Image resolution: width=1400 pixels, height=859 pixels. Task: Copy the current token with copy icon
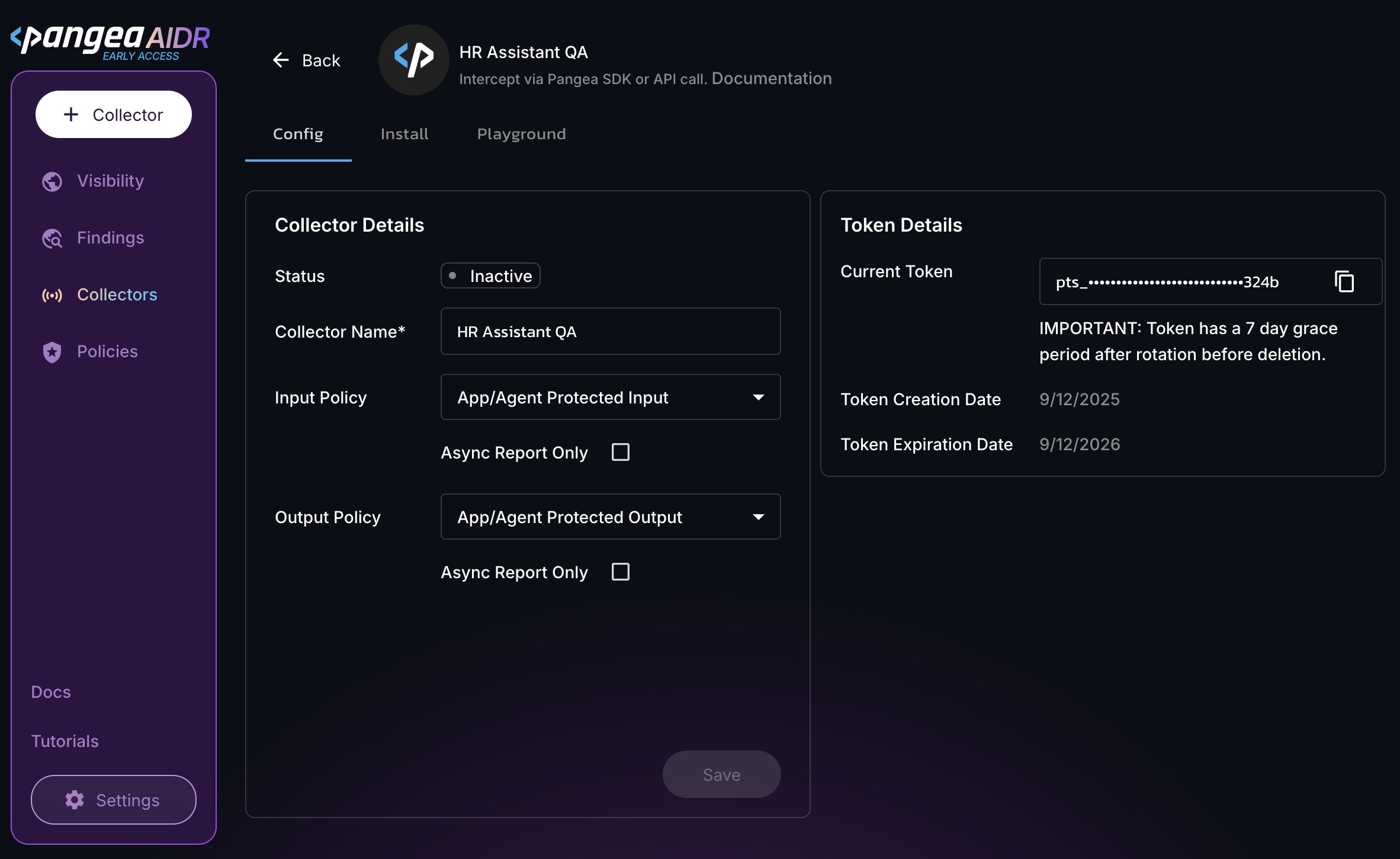click(x=1344, y=281)
